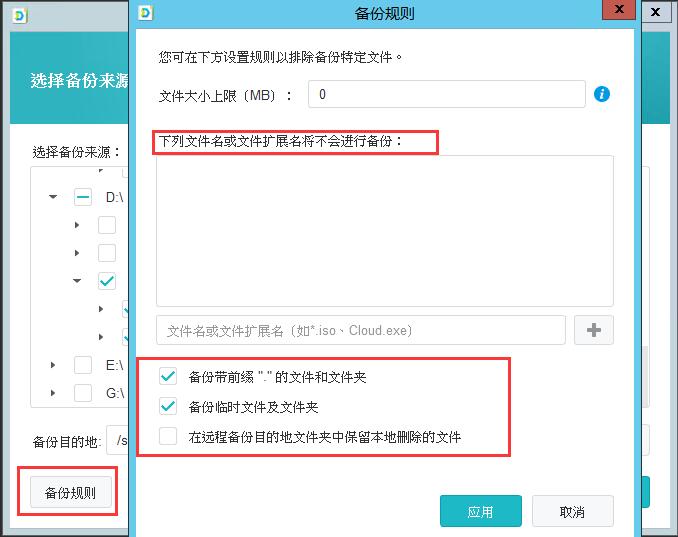Click the plus icon to add exclusion
Screen dimensions: 678x537
pyautogui.click(x=593, y=330)
